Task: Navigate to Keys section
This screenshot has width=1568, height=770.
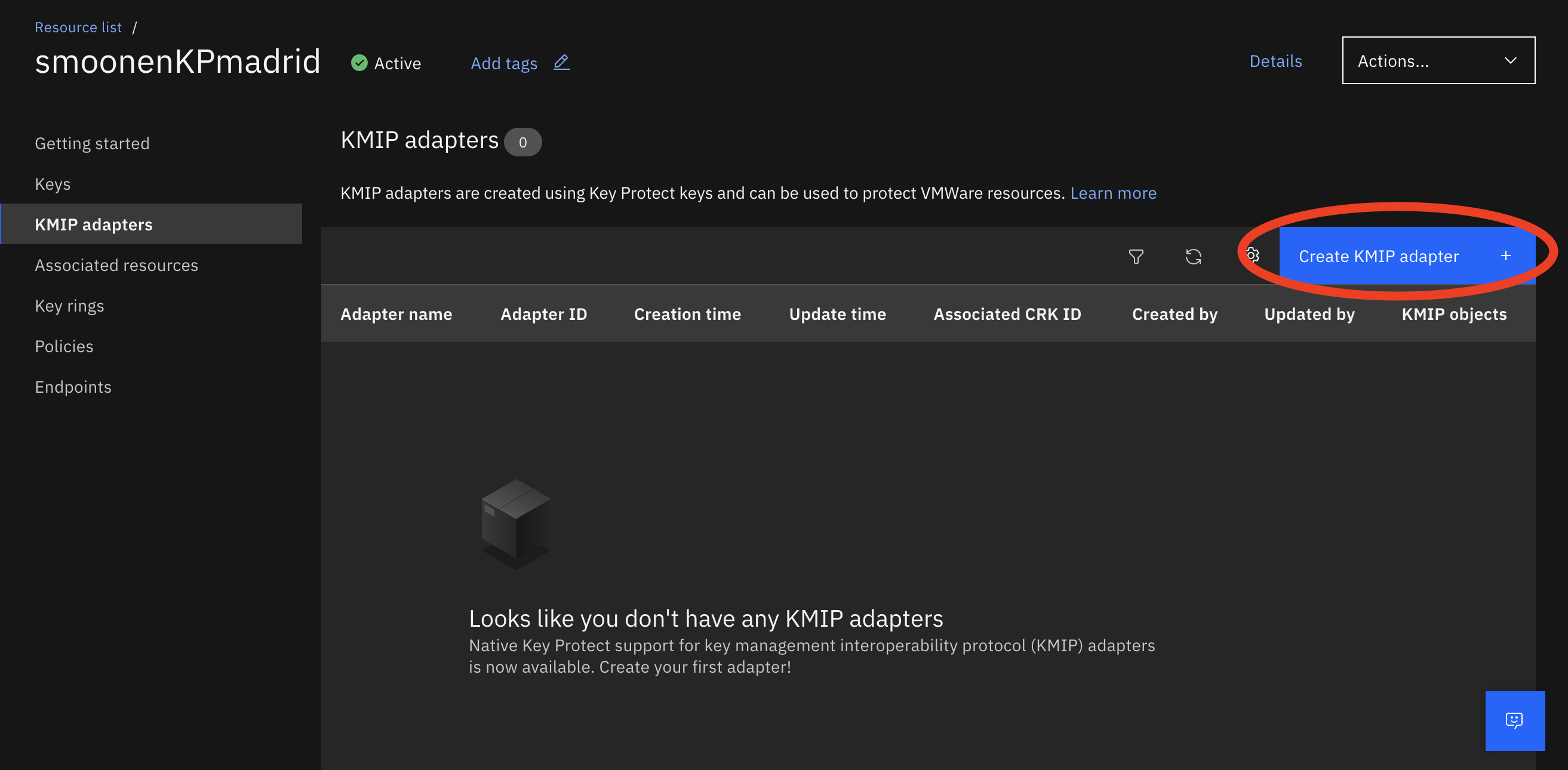Action: point(53,184)
